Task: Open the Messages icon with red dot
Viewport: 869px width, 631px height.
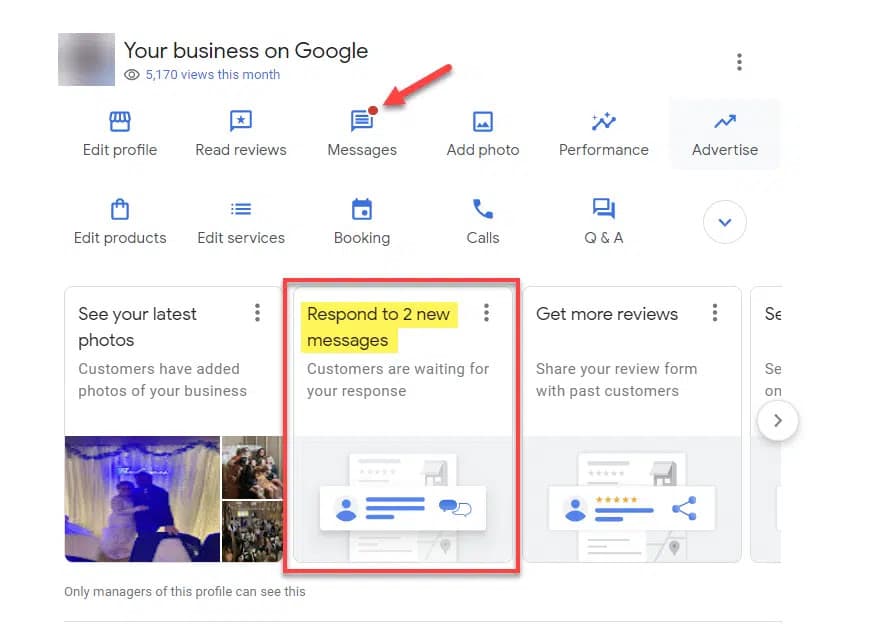Action: click(x=364, y=119)
